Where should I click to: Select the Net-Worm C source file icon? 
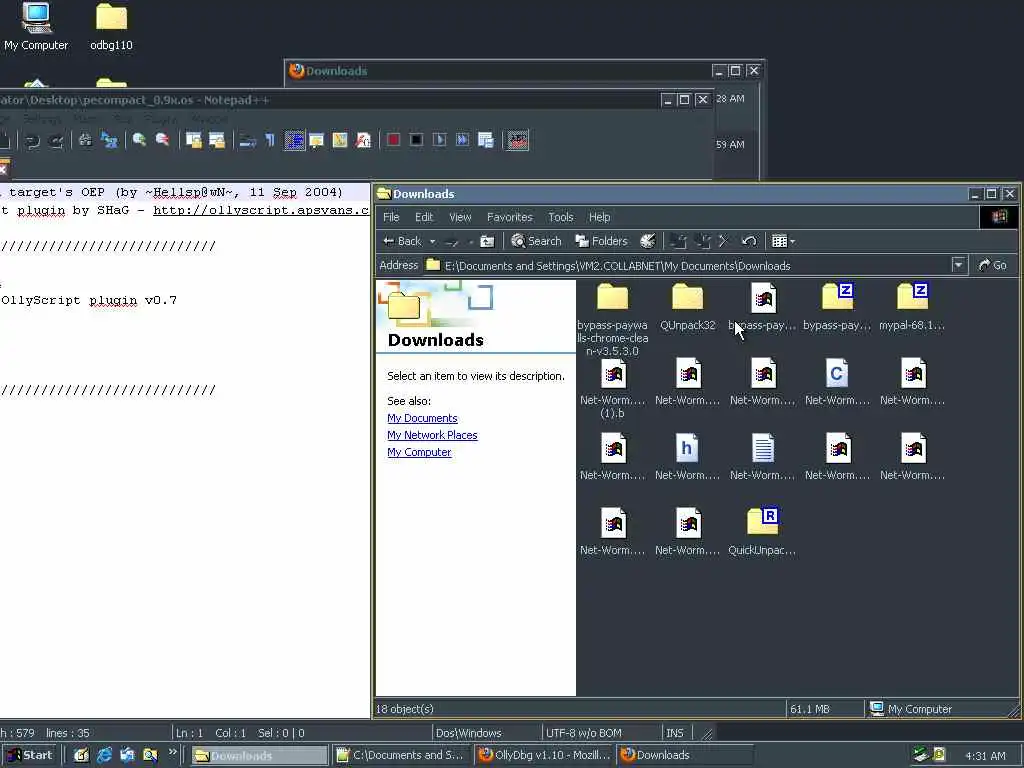point(837,382)
